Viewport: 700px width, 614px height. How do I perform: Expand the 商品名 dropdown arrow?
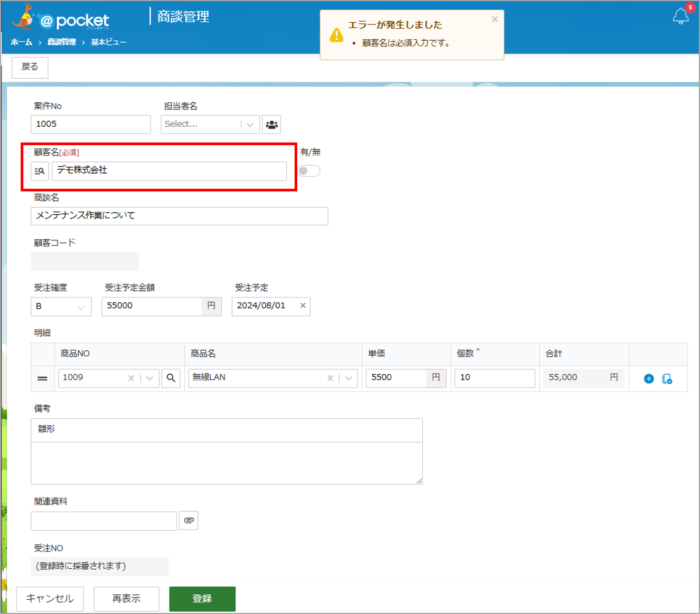(349, 378)
